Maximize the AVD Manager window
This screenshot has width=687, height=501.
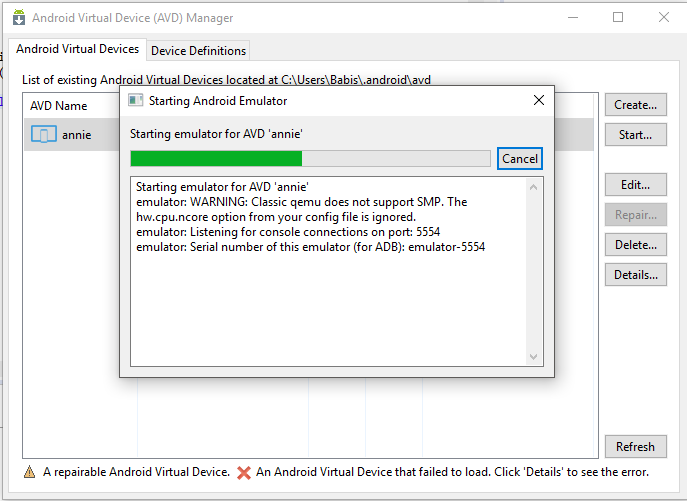coord(618,18)
